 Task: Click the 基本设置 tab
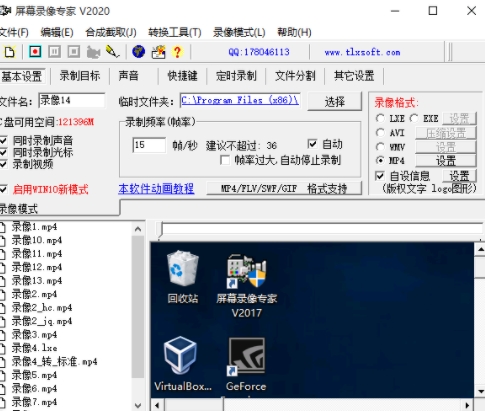coord(22,76)
